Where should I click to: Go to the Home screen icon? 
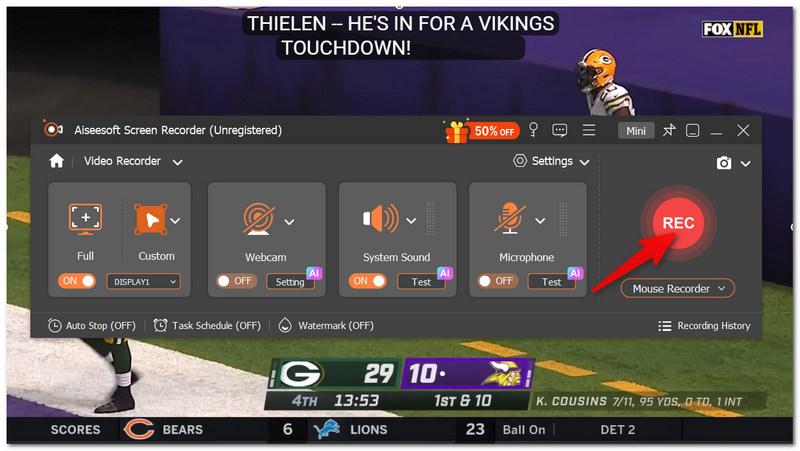click(x=57, y=161)
